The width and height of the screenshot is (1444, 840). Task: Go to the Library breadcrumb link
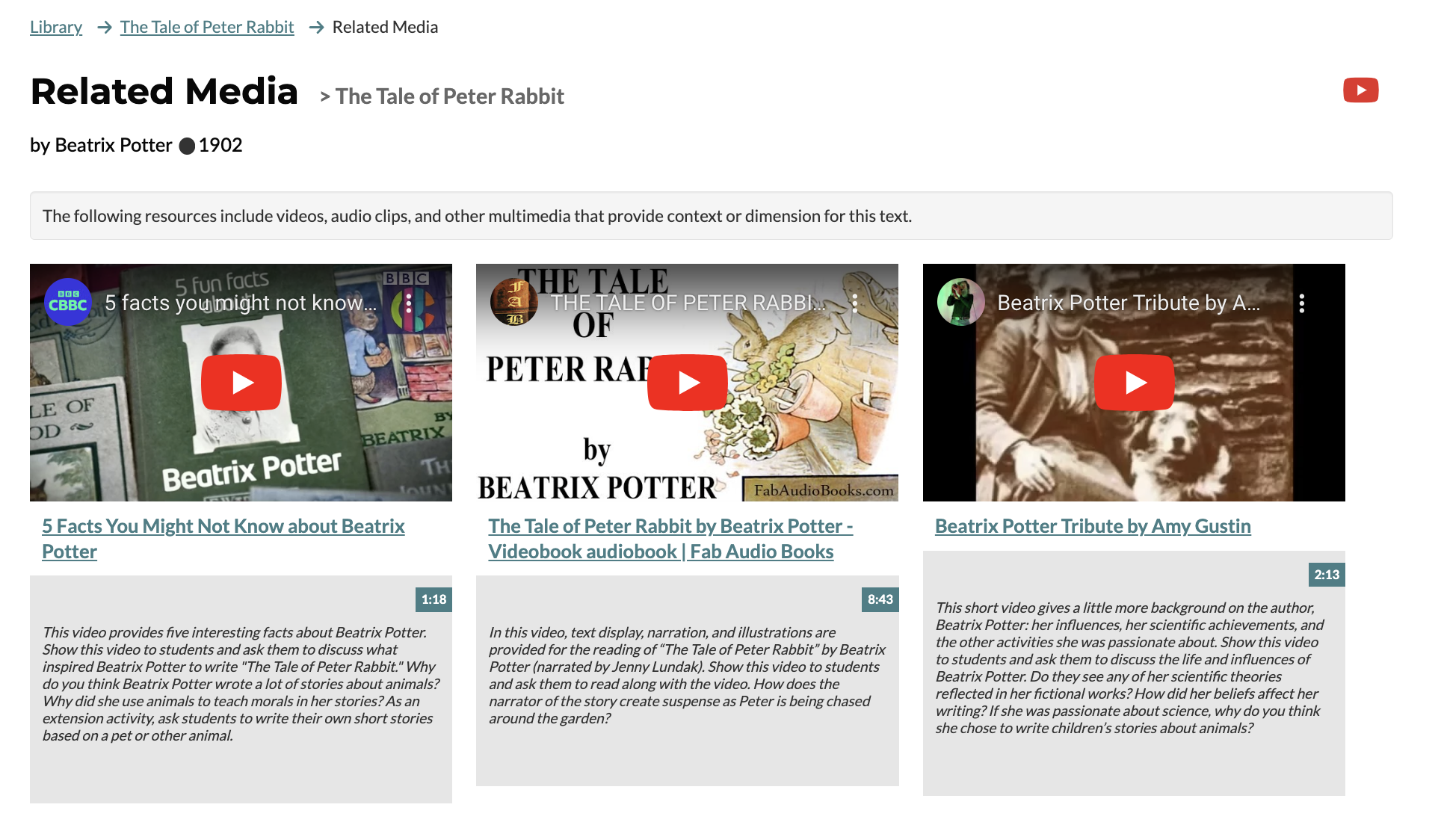pos(56,27)
